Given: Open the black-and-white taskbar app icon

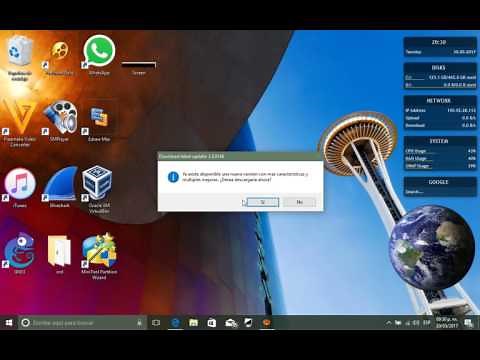Looking at the screenshot, I should pos(249,323).
